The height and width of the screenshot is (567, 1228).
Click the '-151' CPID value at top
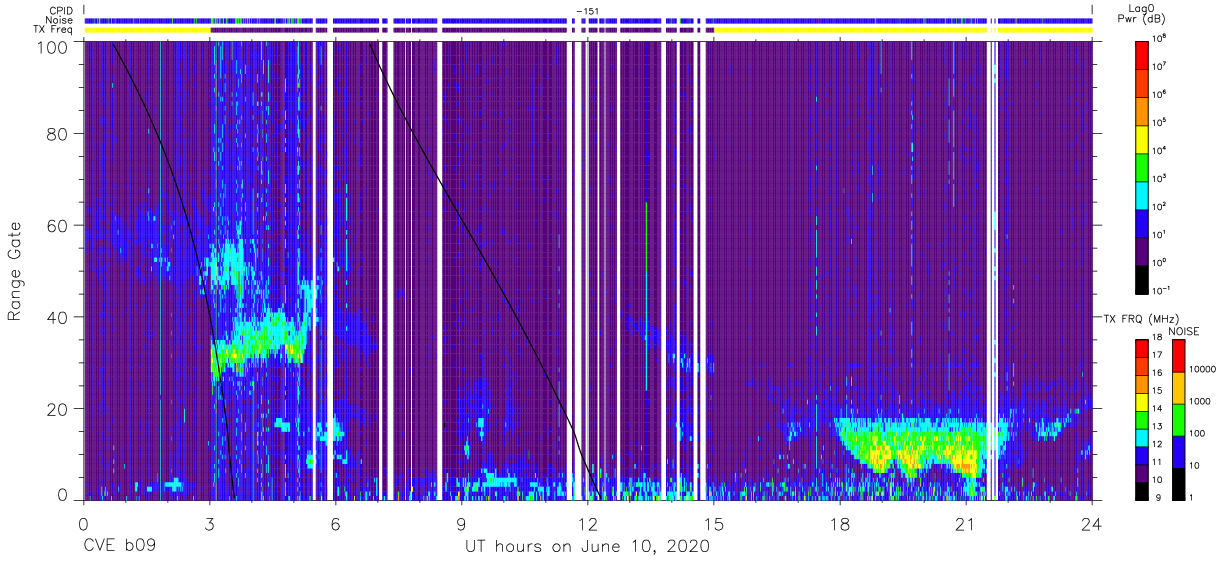coord(588,11)
